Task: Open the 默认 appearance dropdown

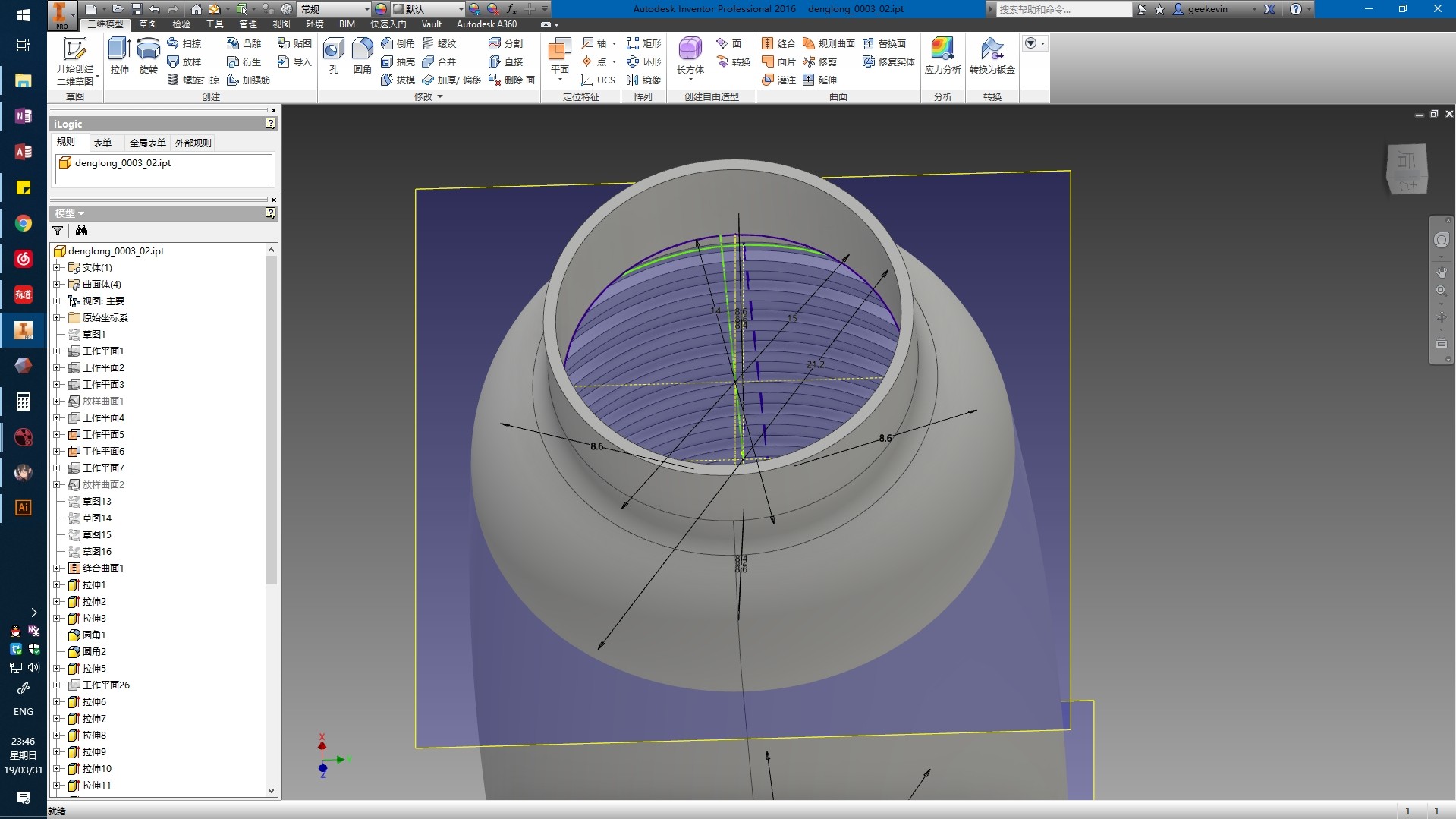Action: coord(460,9)
